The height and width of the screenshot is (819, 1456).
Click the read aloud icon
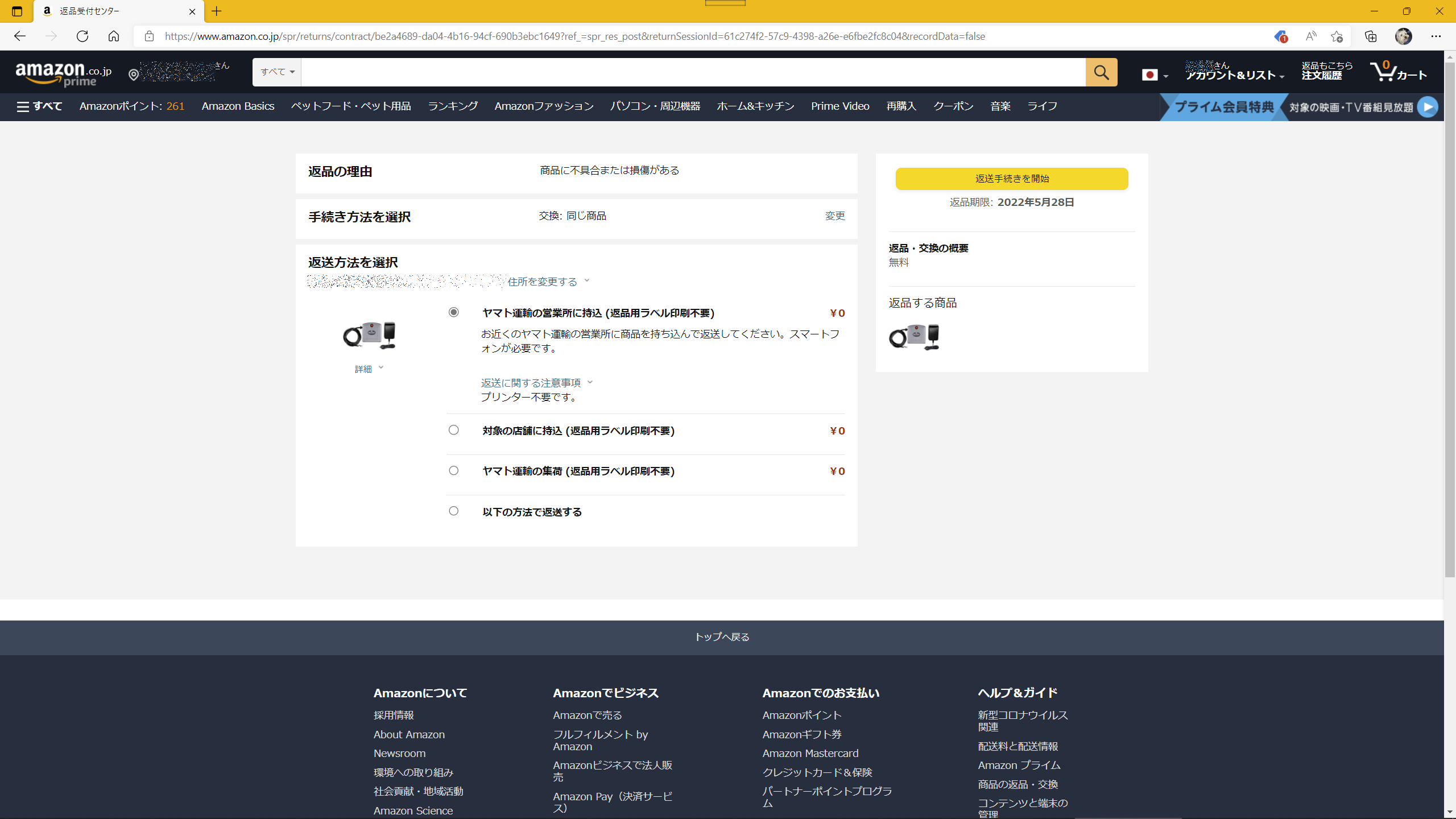pyautogui.click(x=1311, y=36)
